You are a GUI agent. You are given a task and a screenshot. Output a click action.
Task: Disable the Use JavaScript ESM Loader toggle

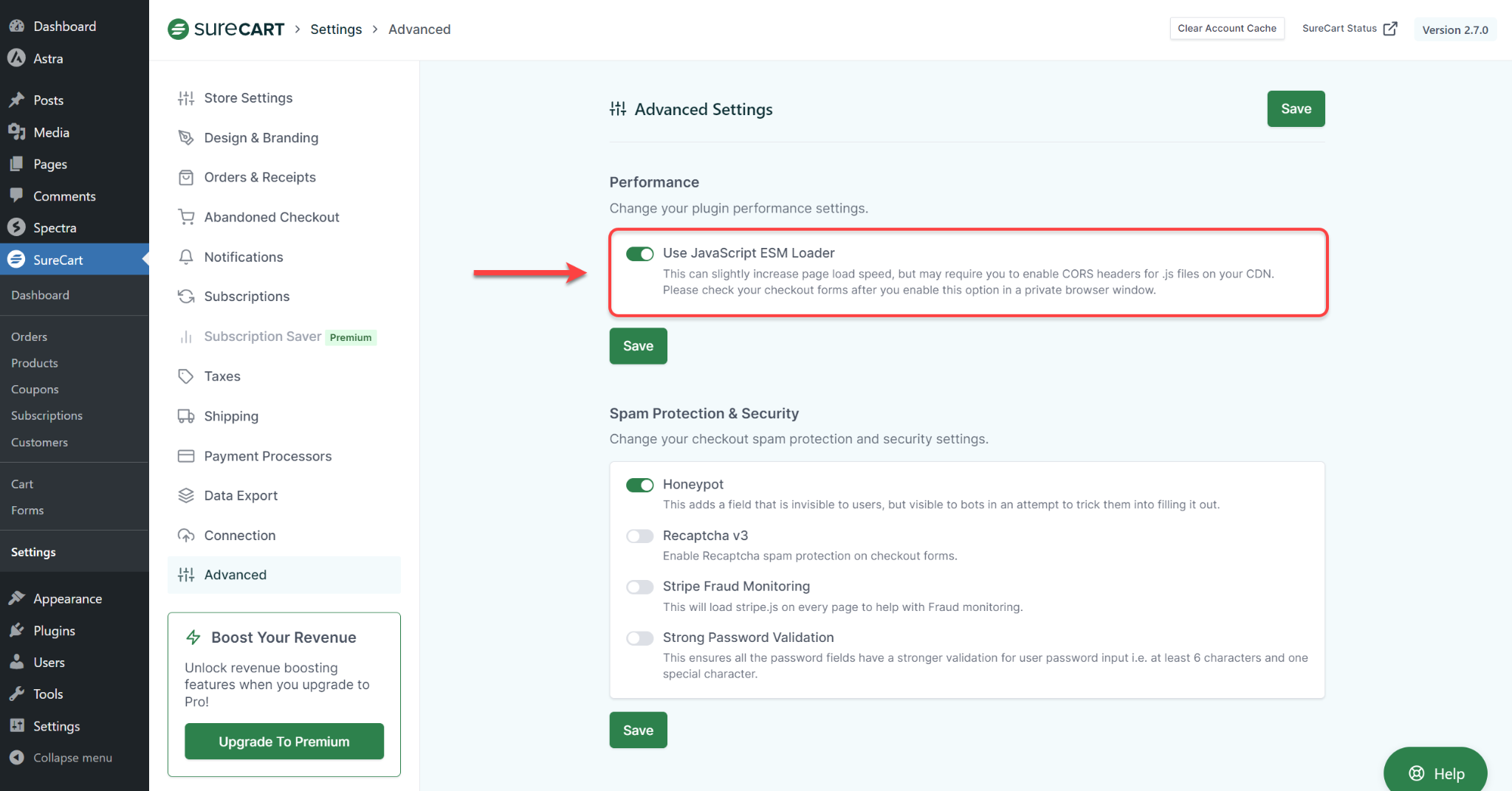pos(639,254)
